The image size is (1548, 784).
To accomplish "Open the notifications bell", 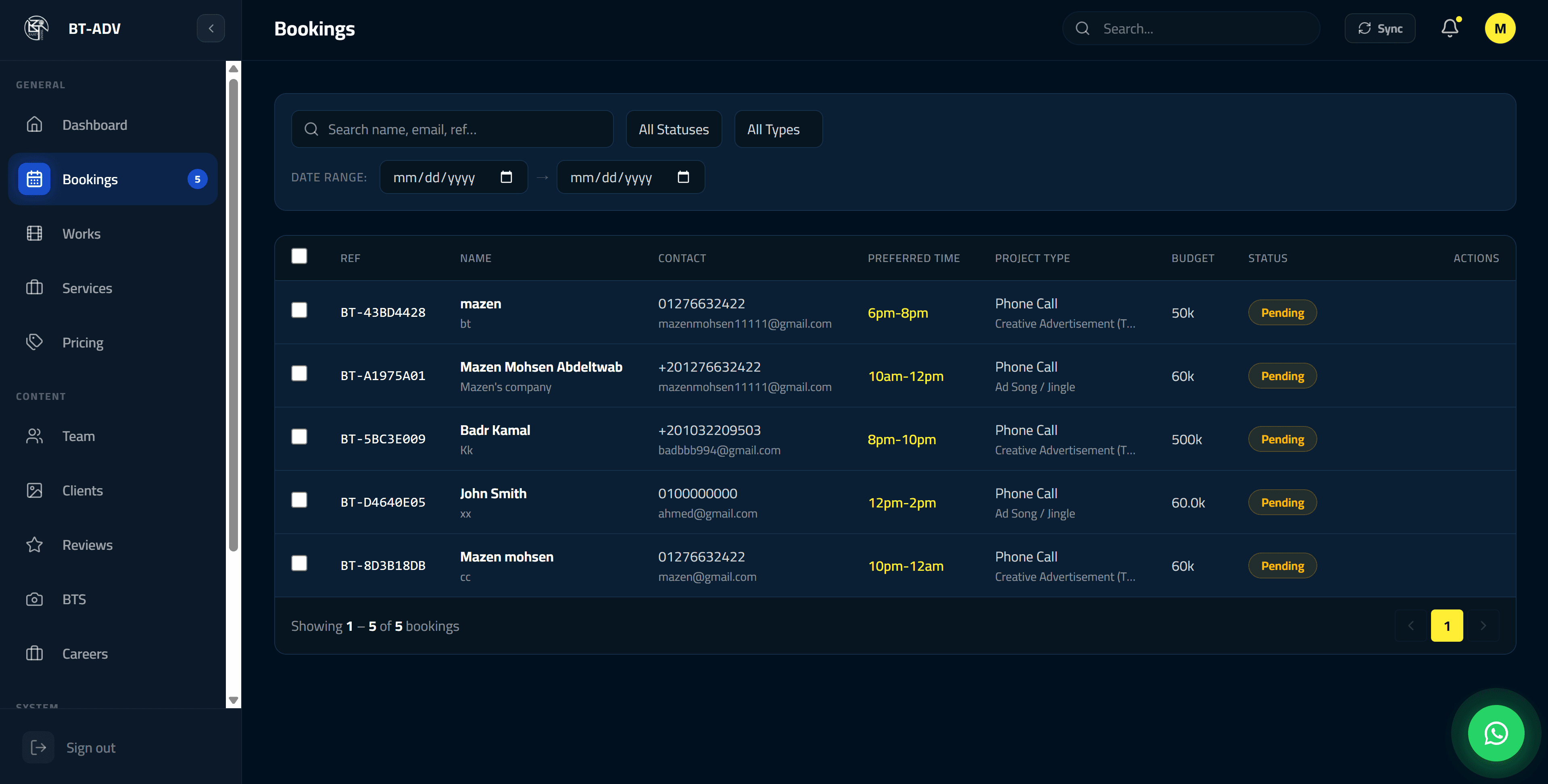I will pos(1450,28).
